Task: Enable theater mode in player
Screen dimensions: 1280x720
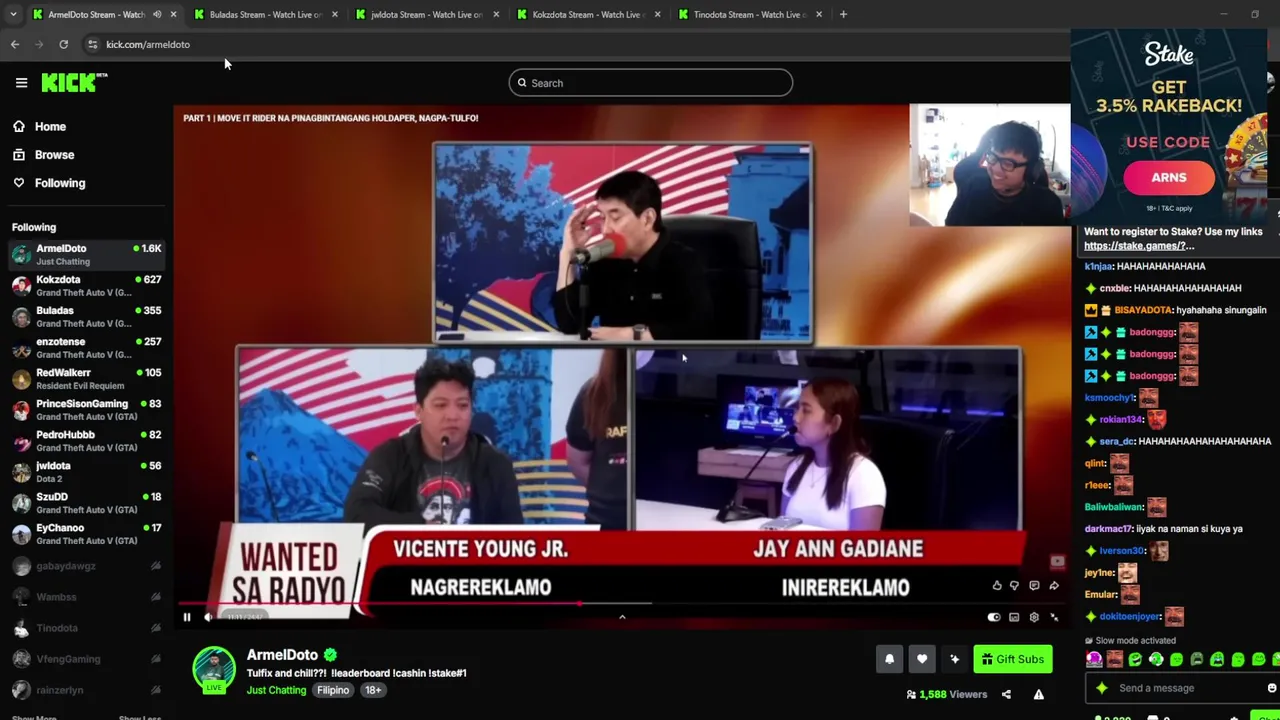Action: point(1014,617)
